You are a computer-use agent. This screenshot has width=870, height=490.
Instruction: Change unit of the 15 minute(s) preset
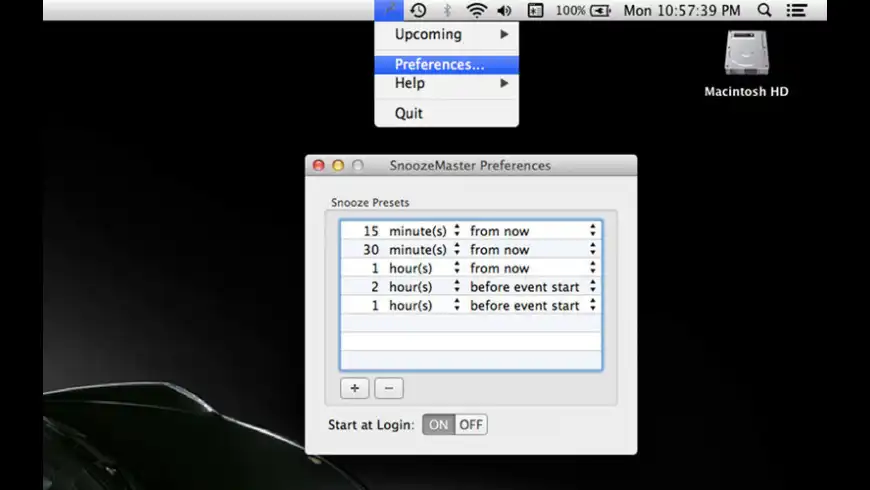click(424, 231)
